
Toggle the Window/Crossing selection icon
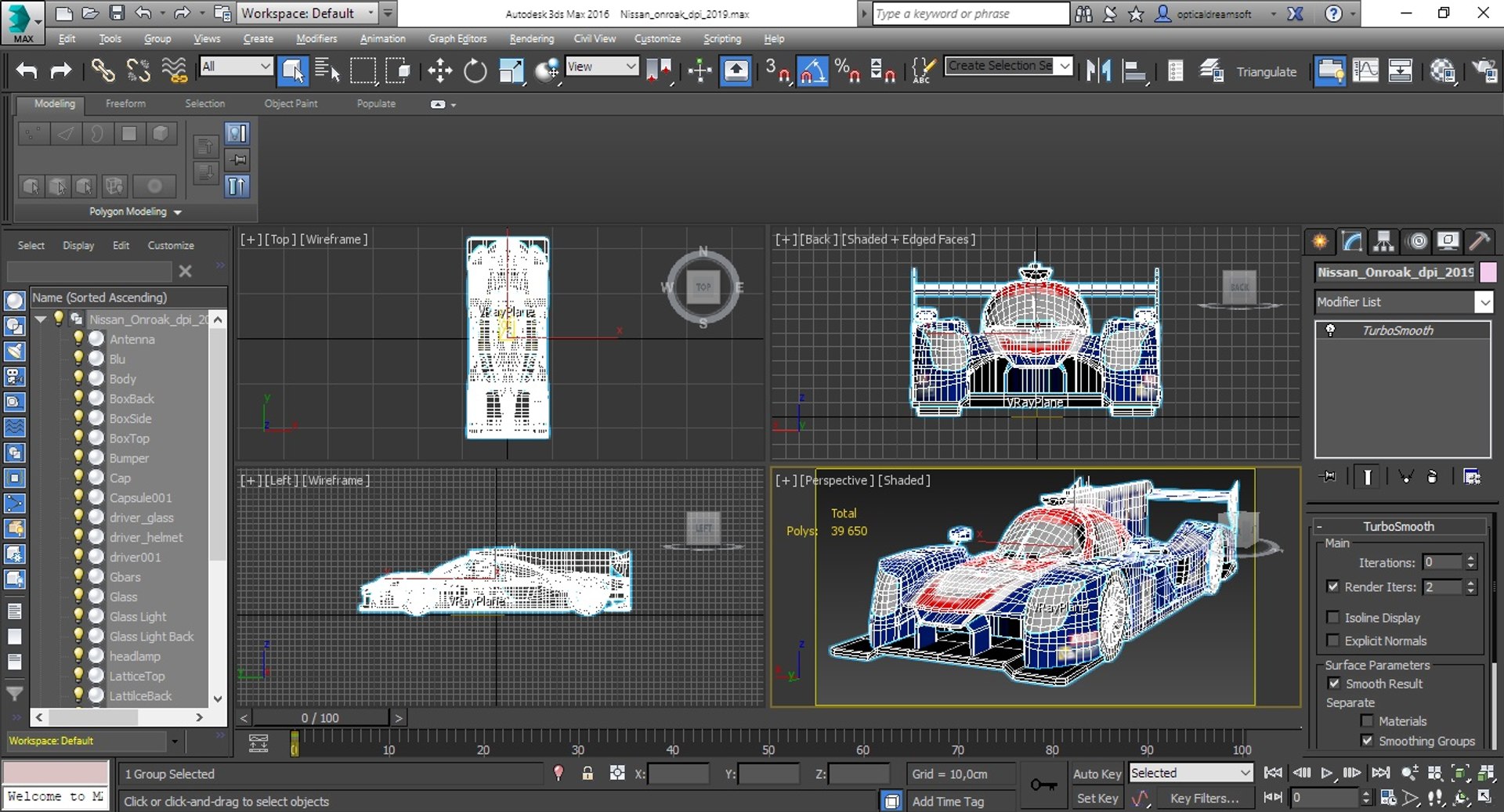[398, 70]
